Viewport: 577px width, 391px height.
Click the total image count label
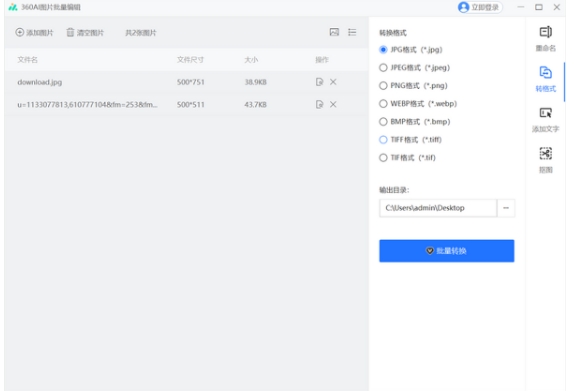(141, 33)
